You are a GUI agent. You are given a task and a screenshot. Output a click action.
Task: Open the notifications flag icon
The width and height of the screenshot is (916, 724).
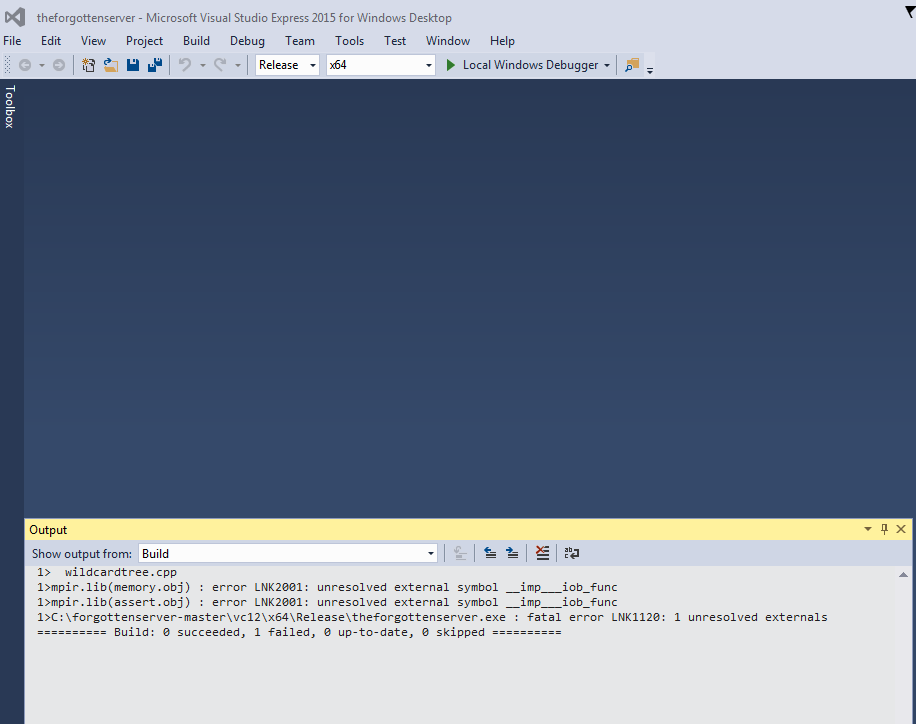click(x=909, y=12)
